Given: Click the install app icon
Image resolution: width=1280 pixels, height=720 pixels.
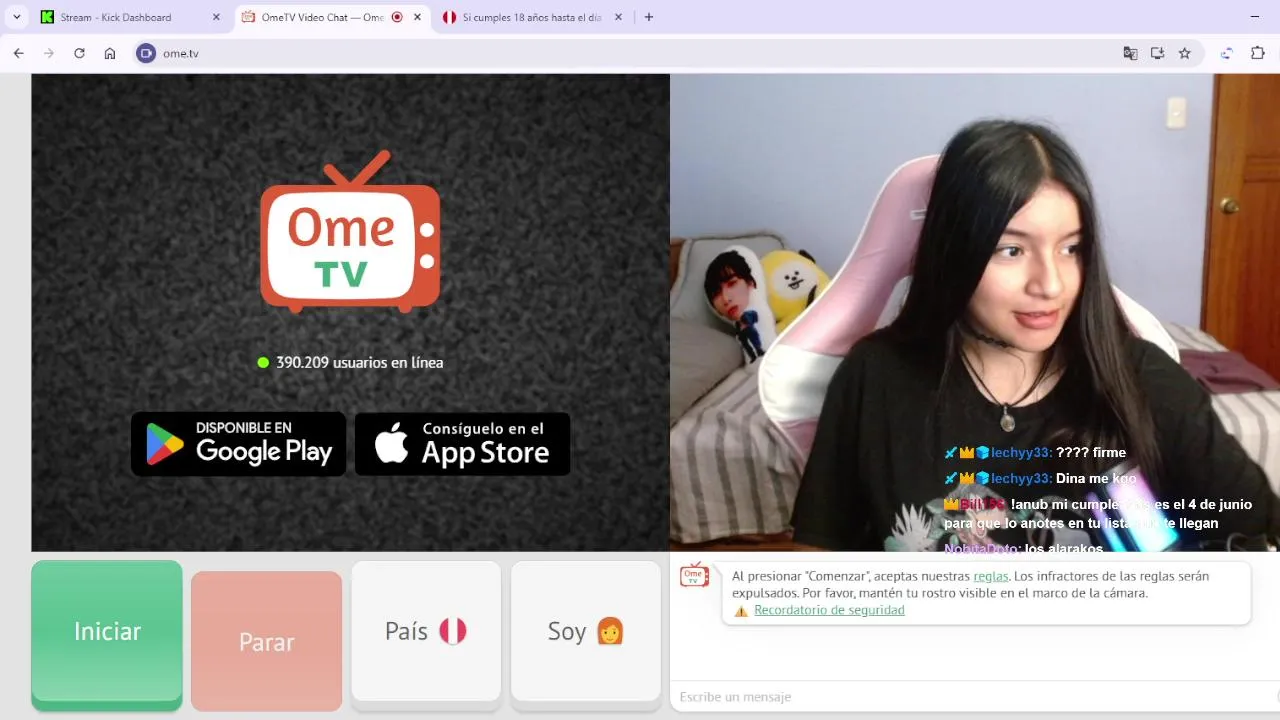Looking at the screenshot, I should pyautogui.click(x=1157, y=53).
